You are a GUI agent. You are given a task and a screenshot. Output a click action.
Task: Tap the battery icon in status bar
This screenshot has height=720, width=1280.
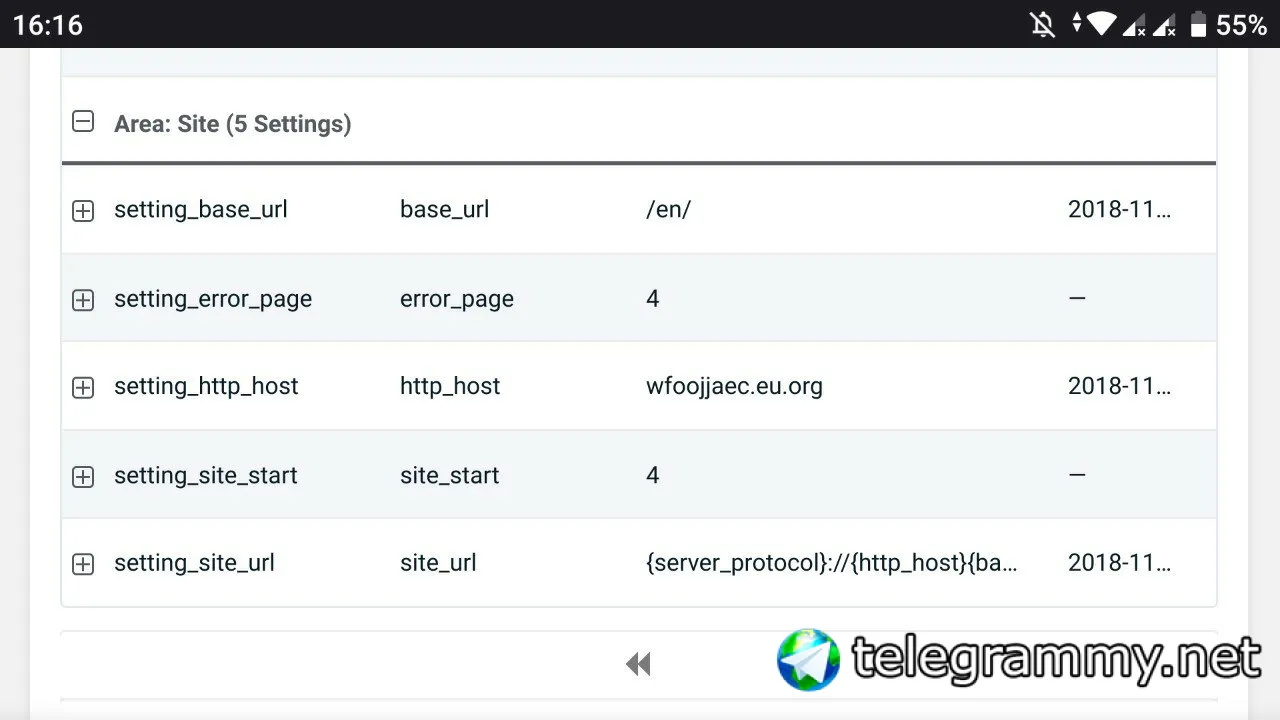coord(1197,24)
